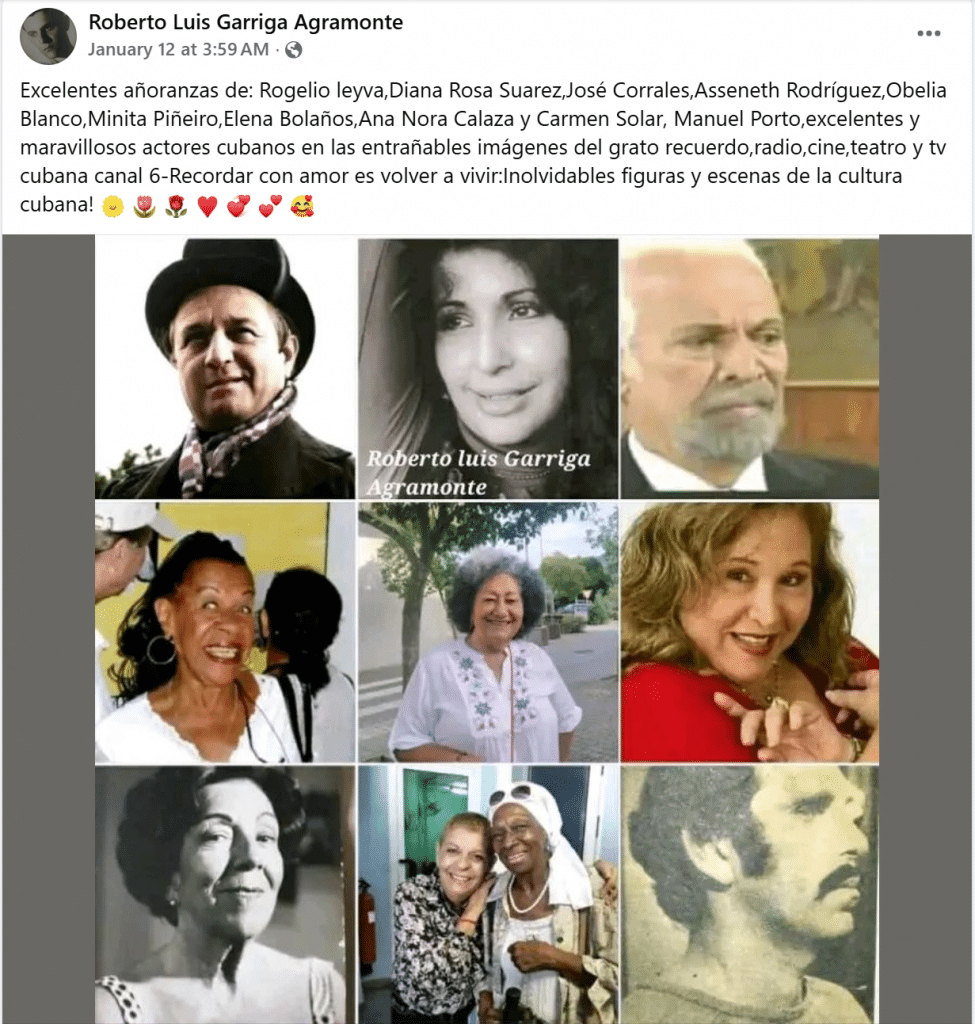
Task: Open photo of two women hugging
Action: click(488, 895)
